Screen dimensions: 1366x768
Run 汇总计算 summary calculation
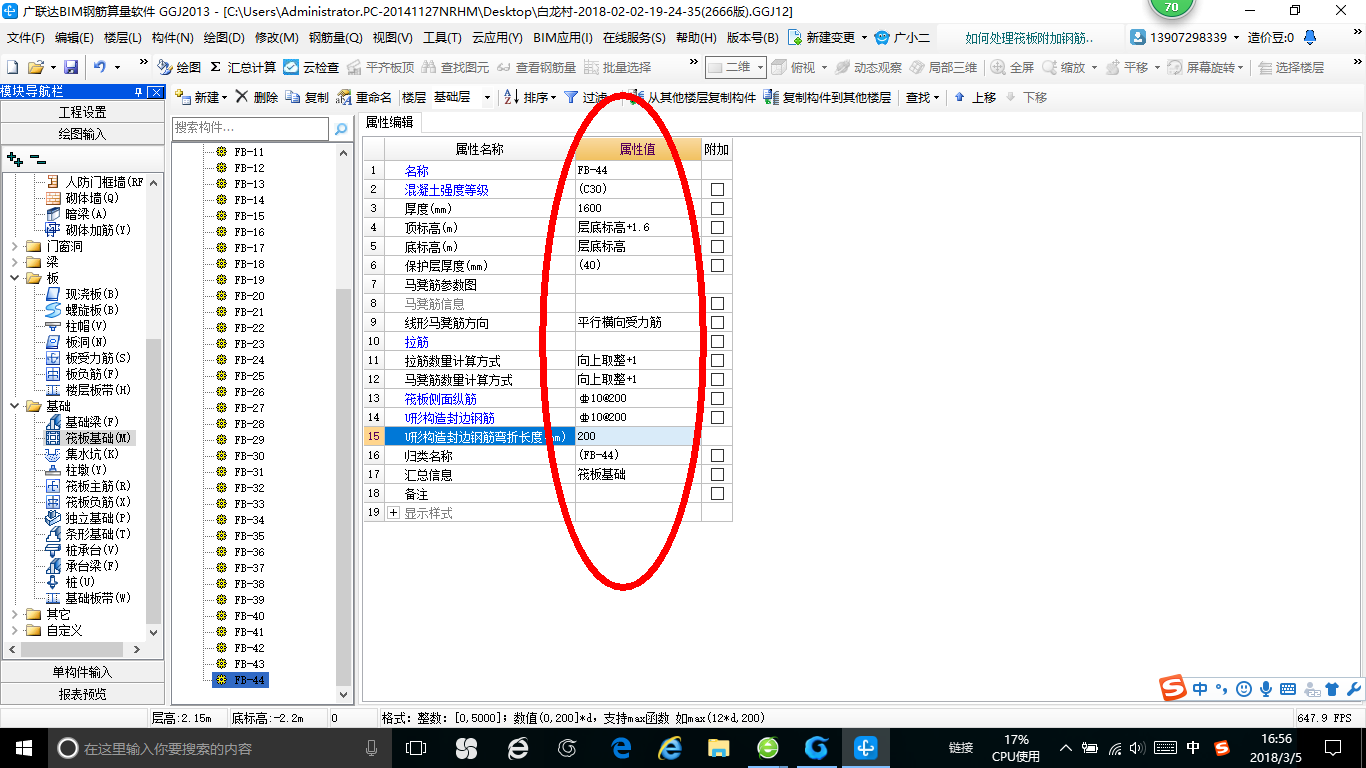(x=243, y=67)
